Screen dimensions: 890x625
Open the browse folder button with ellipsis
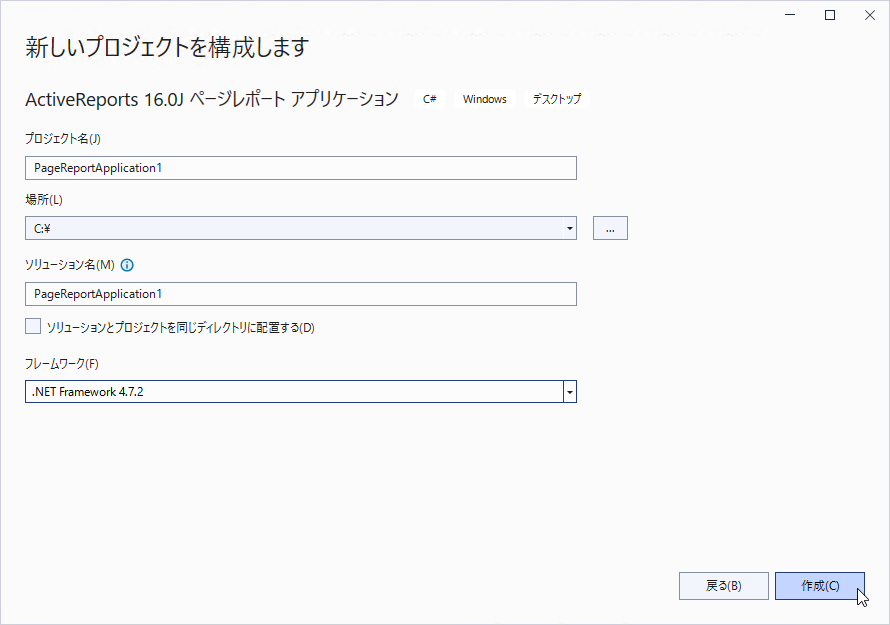[x=610, y=228]
